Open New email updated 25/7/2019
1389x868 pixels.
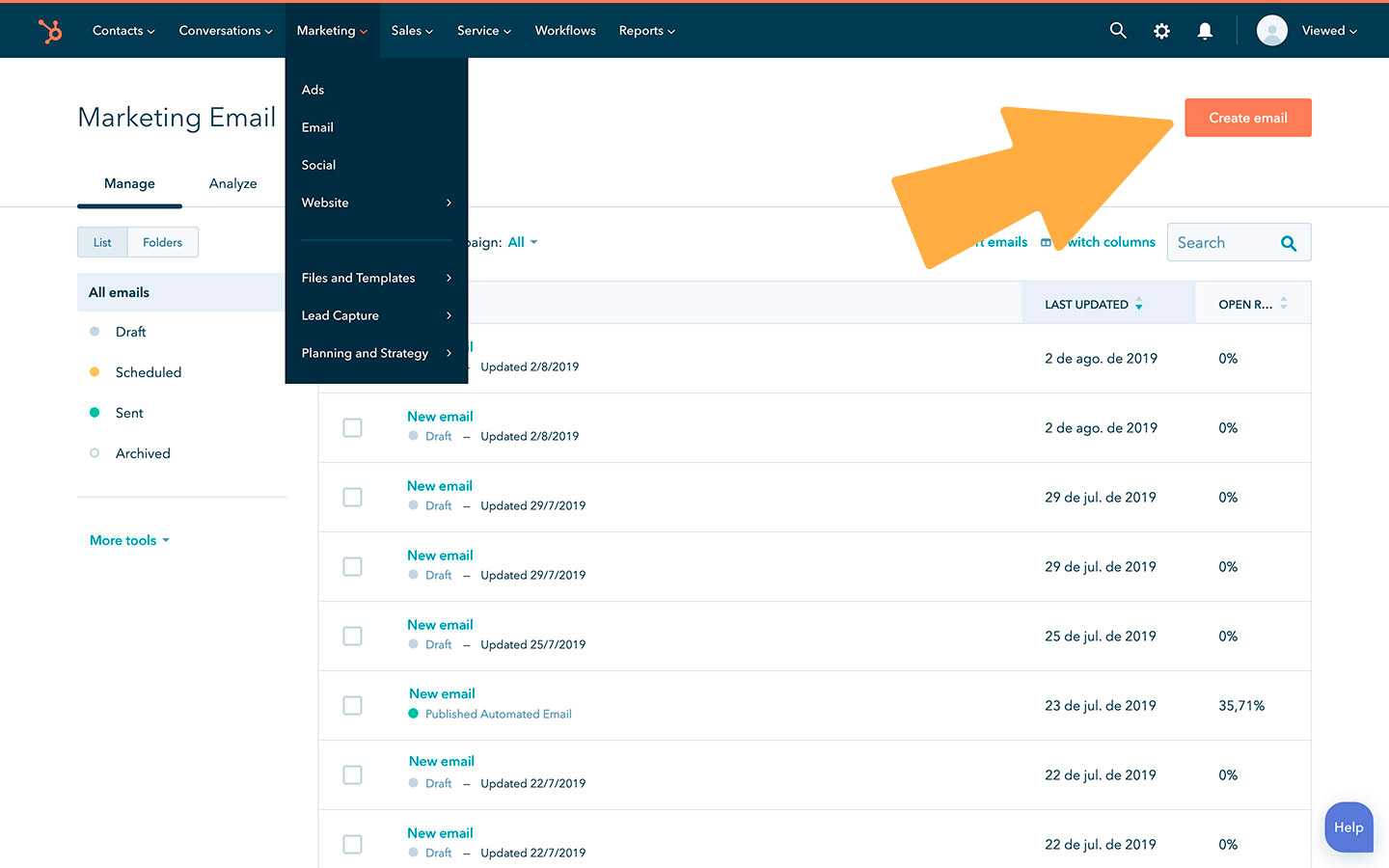coord(440,625)
